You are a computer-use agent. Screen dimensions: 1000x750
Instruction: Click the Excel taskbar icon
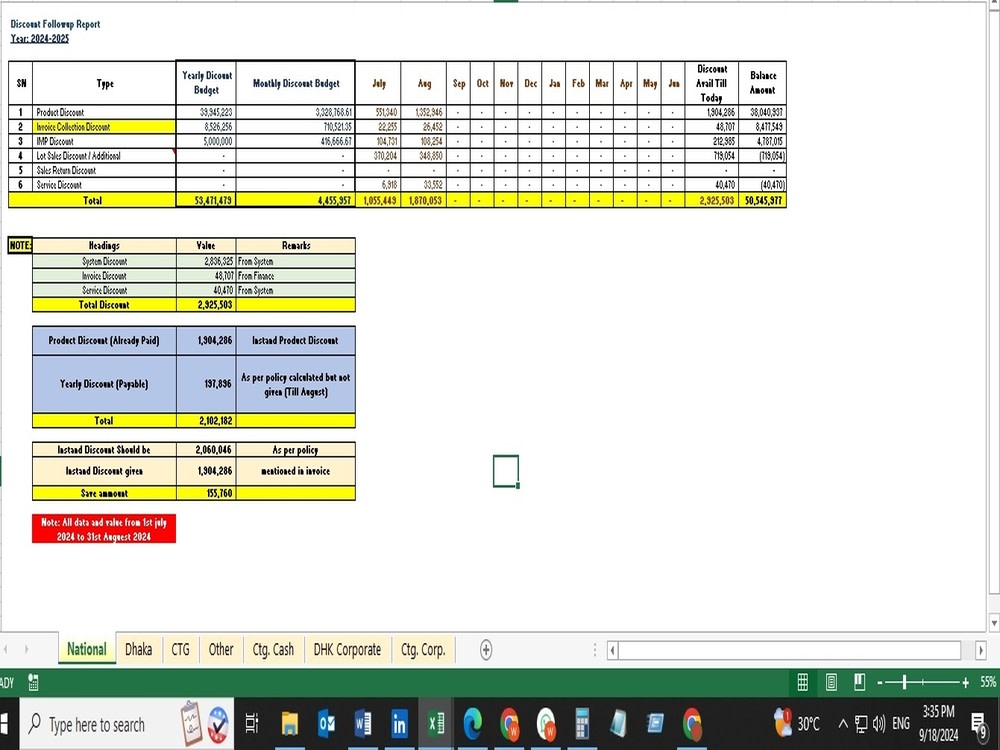click(x=436, y=724)
